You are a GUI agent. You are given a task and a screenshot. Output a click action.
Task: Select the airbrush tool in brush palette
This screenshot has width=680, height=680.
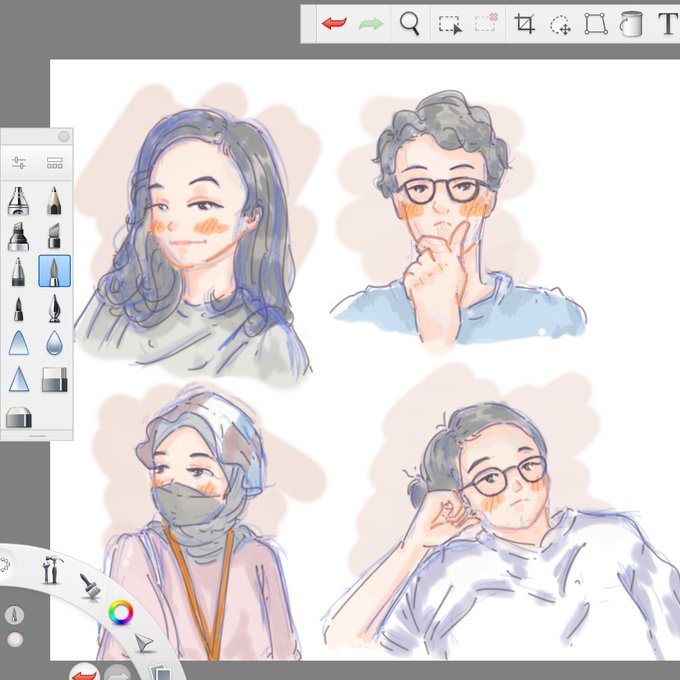click(18, 201)
